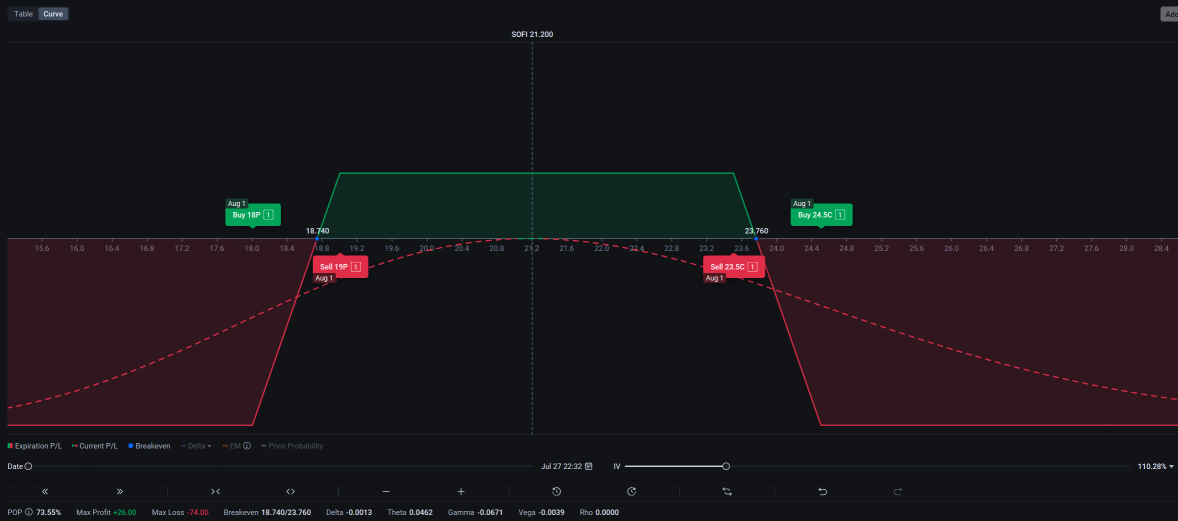
Task: Shift strikes right with double-chevron icon
Action: click(120, 491)
